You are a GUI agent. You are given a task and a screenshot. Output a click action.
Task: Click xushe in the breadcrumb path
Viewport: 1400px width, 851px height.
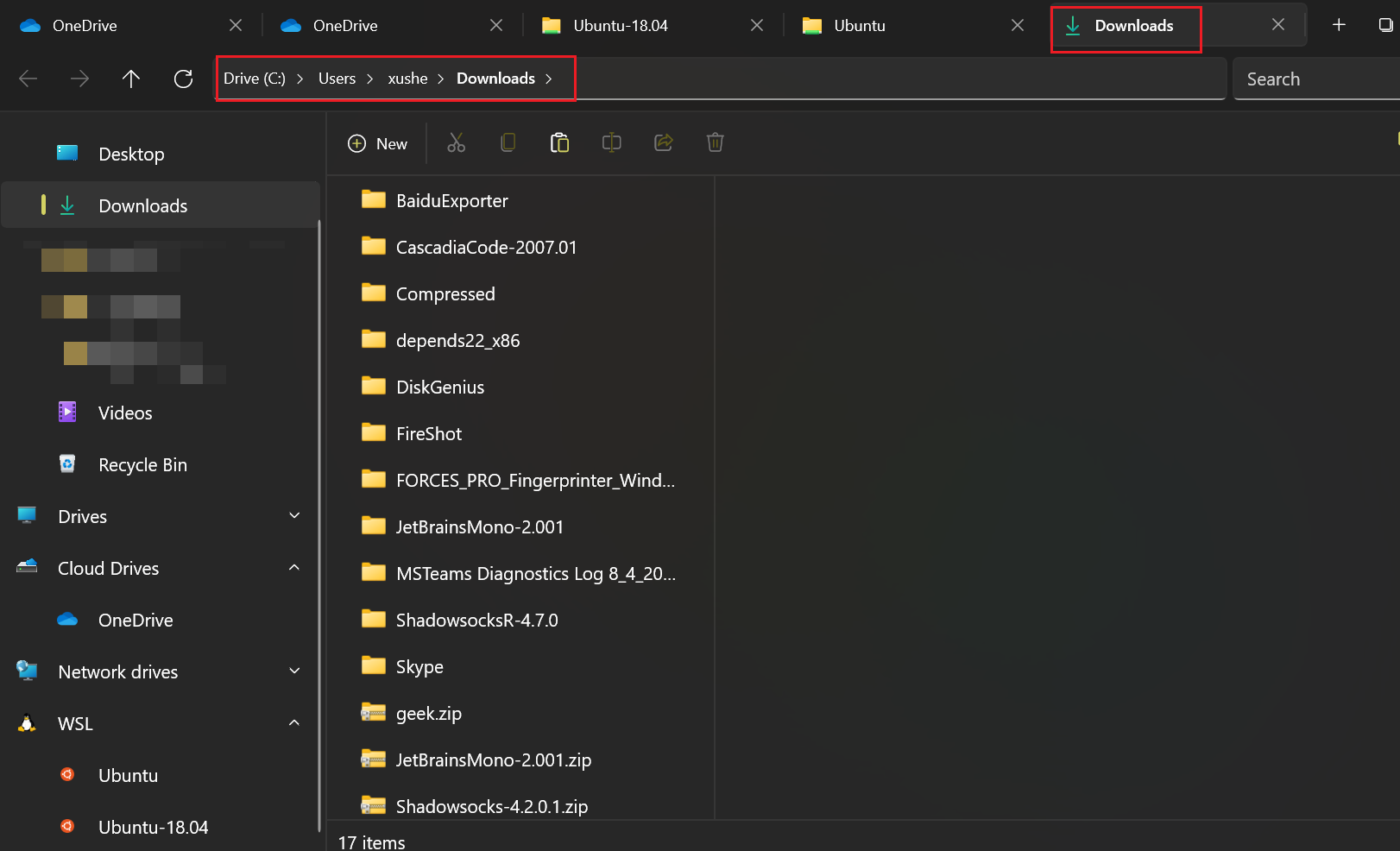407,79
